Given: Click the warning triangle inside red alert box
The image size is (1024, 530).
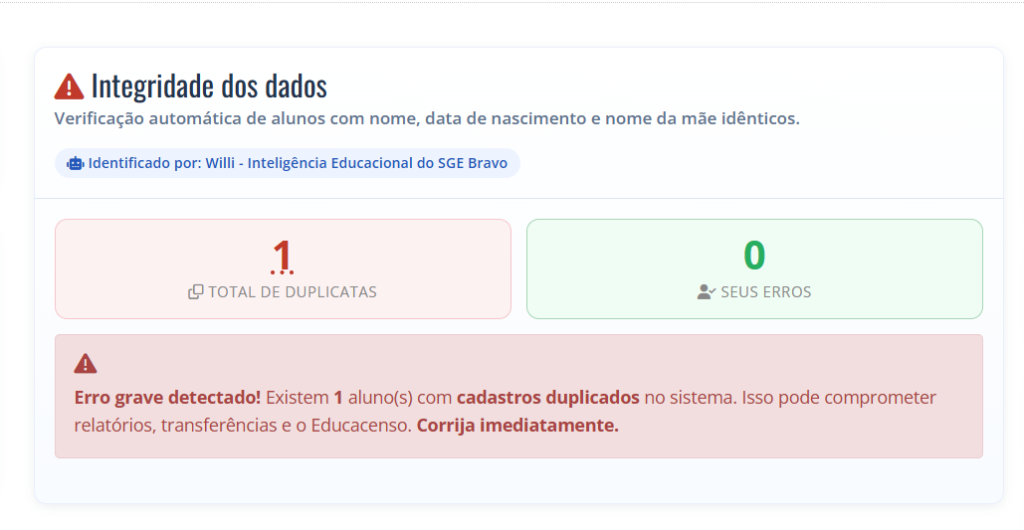Looking at the screenshot, I should [86, 364].
